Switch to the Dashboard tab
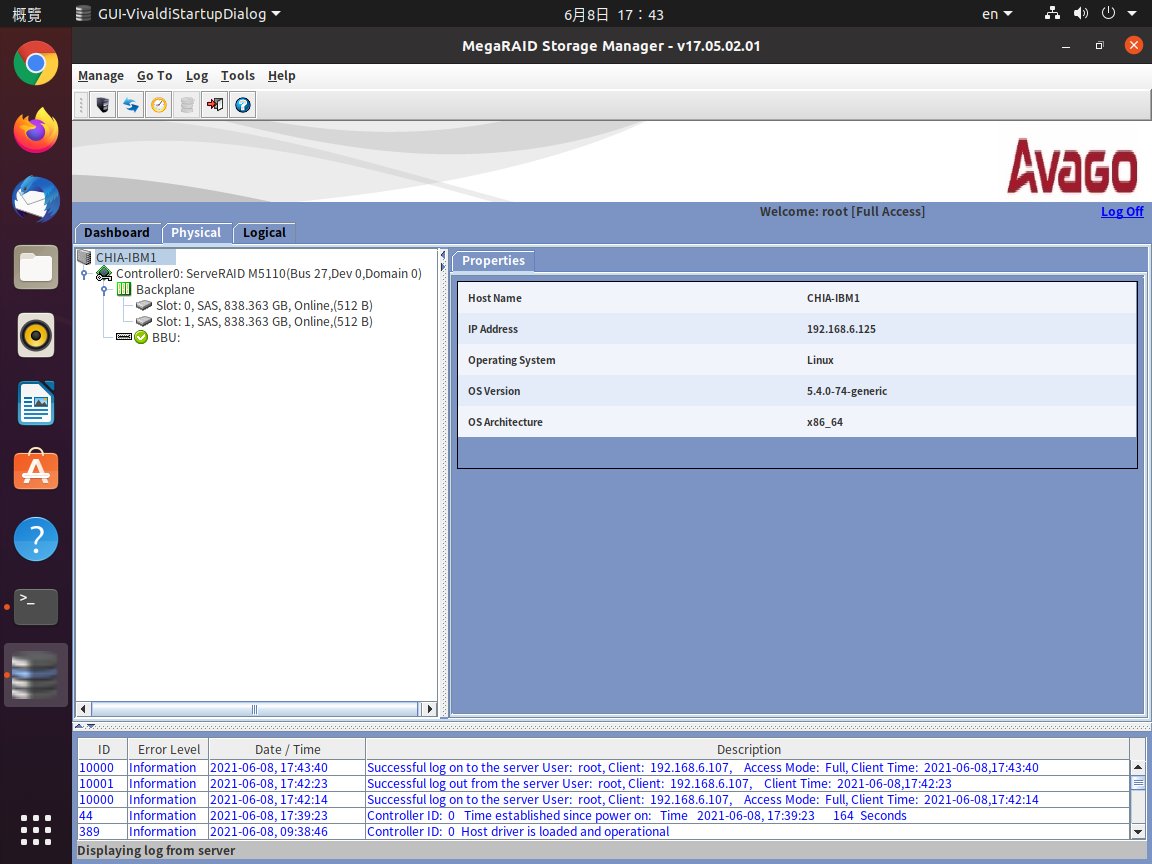The width and height of the screenshot is (1152, 864). tap(117, 233)
